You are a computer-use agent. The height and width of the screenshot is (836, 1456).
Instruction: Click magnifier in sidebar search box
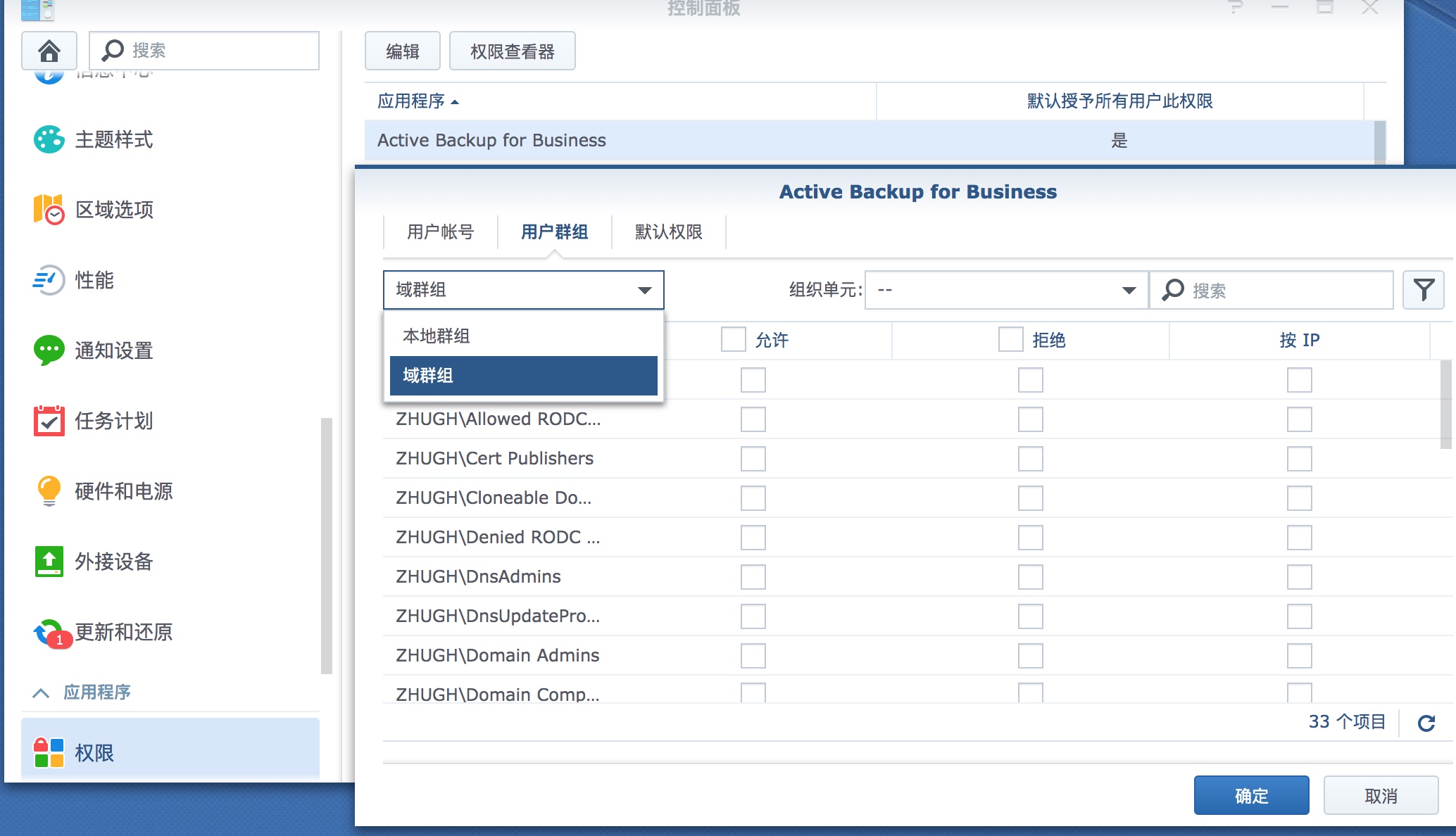coord(113,51)
